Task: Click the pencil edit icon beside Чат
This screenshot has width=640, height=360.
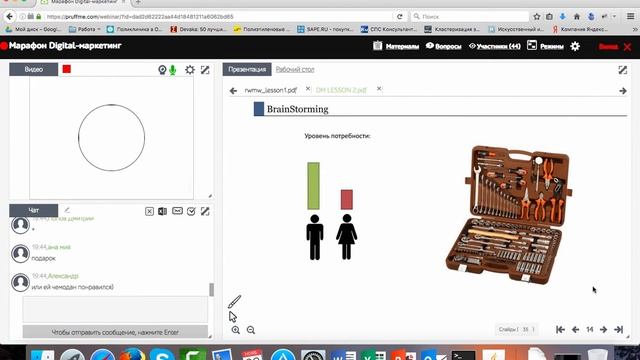Action: click(67, 210)
